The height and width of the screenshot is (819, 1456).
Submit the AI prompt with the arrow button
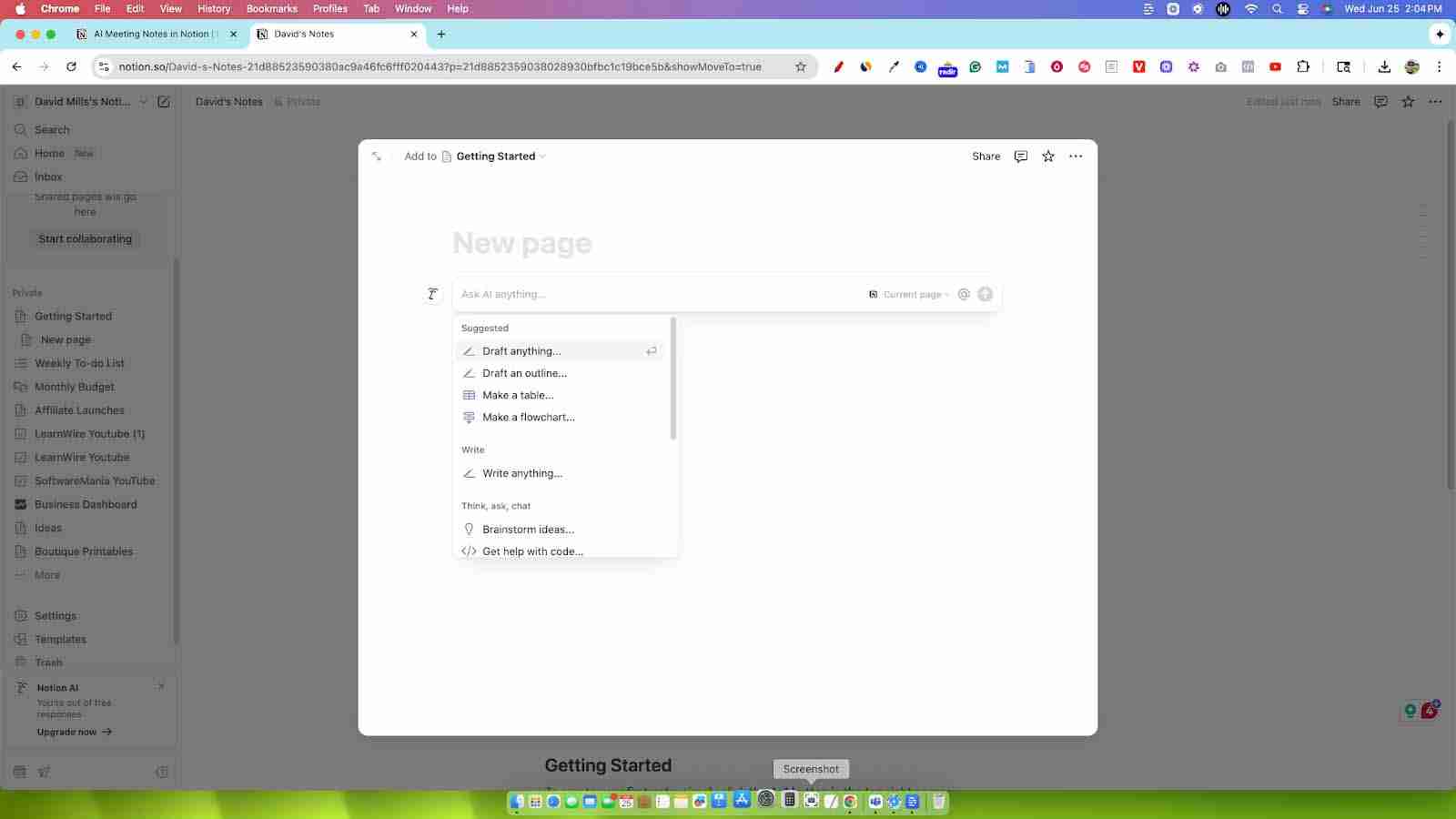click(985, 294)
